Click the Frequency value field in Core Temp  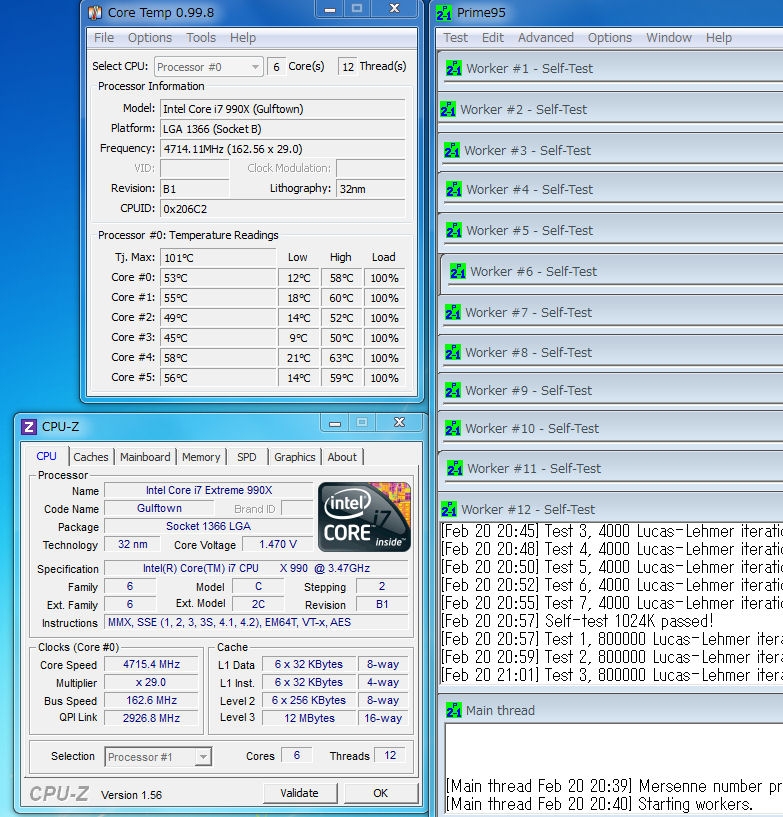click(283, 149)
